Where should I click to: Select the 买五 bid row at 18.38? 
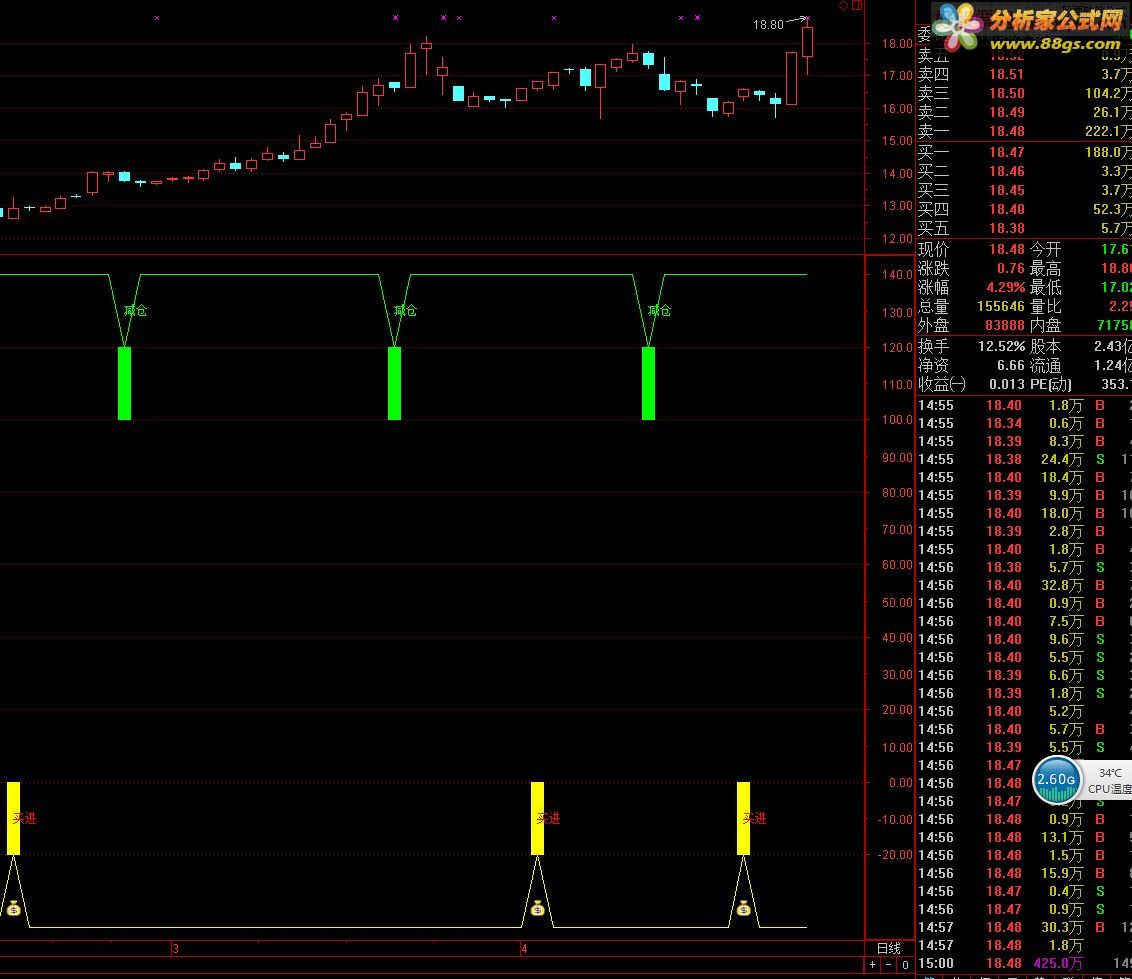click(1024, 228)
